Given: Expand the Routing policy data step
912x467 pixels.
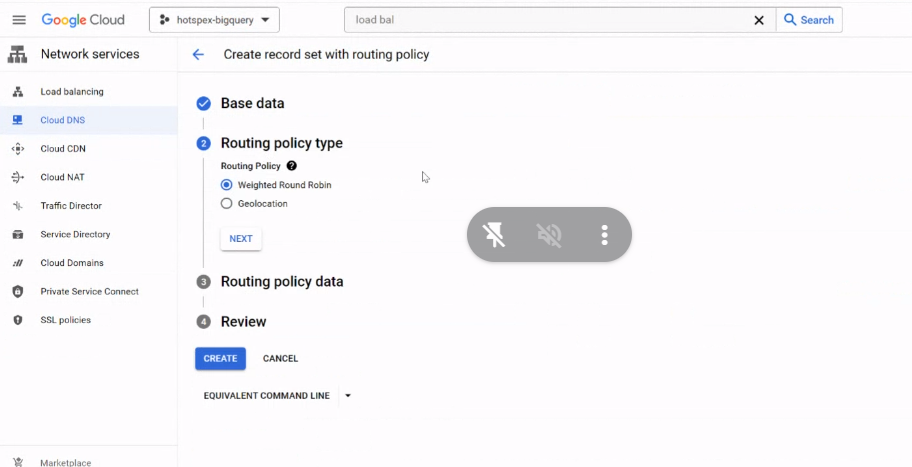Looking at the screenshot, I should tap(282, 281).
